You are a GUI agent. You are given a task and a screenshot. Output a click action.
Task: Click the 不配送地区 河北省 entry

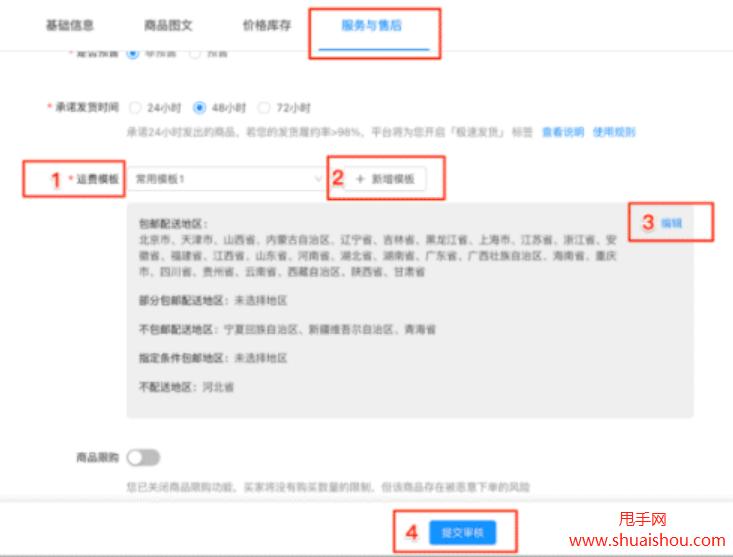coord(219,386)
